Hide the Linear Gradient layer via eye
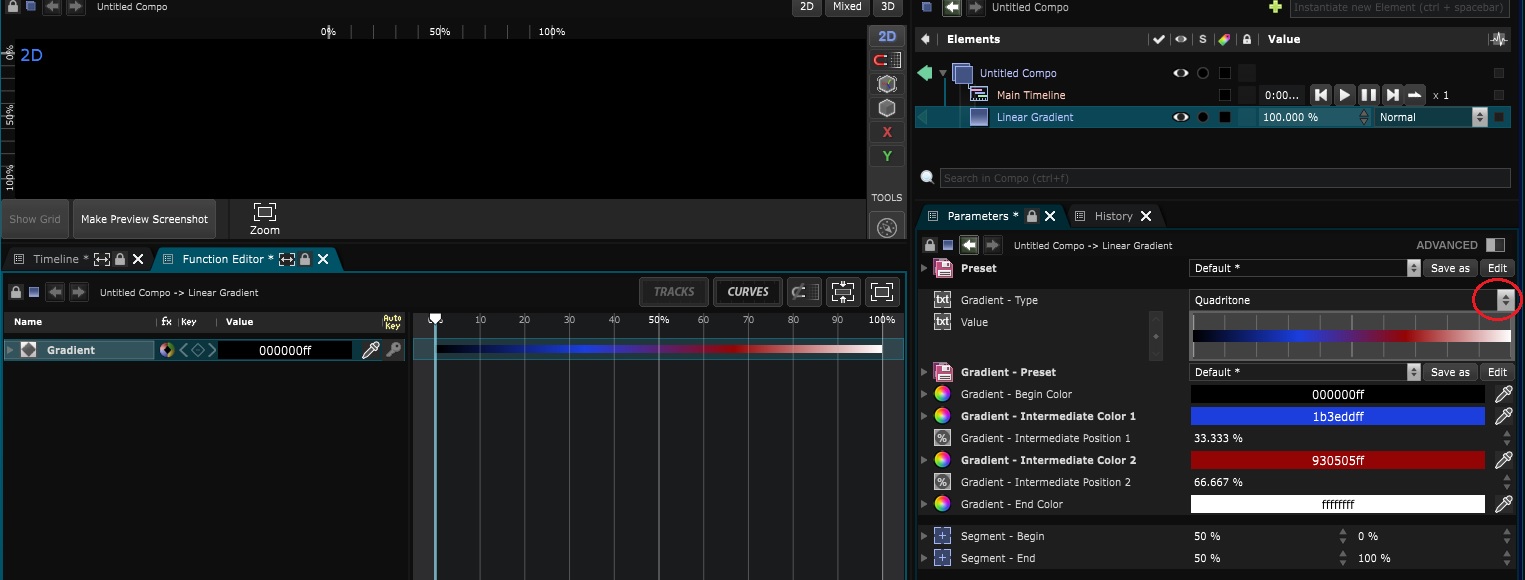 [1181, 117]
